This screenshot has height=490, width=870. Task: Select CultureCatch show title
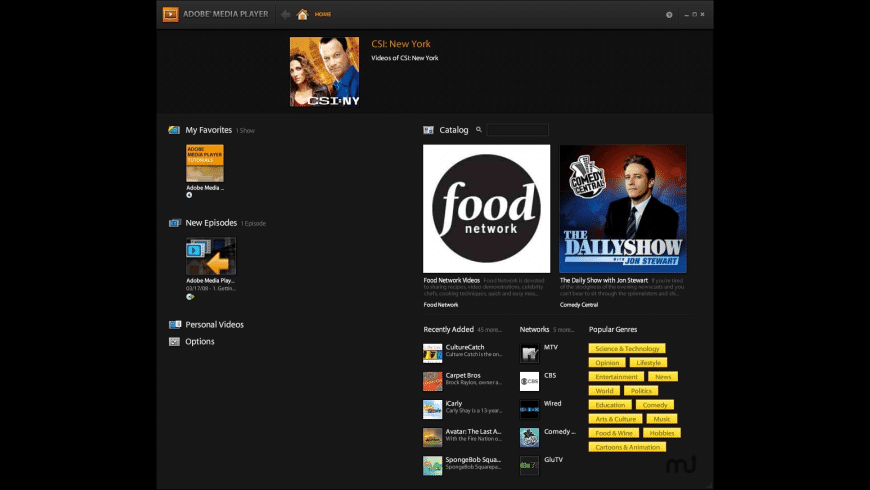click(465, 347)
